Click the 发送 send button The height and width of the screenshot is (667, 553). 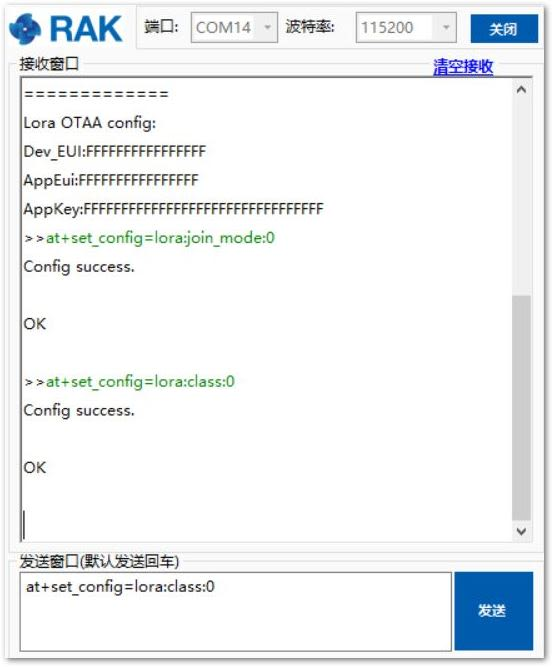[493, 610]
